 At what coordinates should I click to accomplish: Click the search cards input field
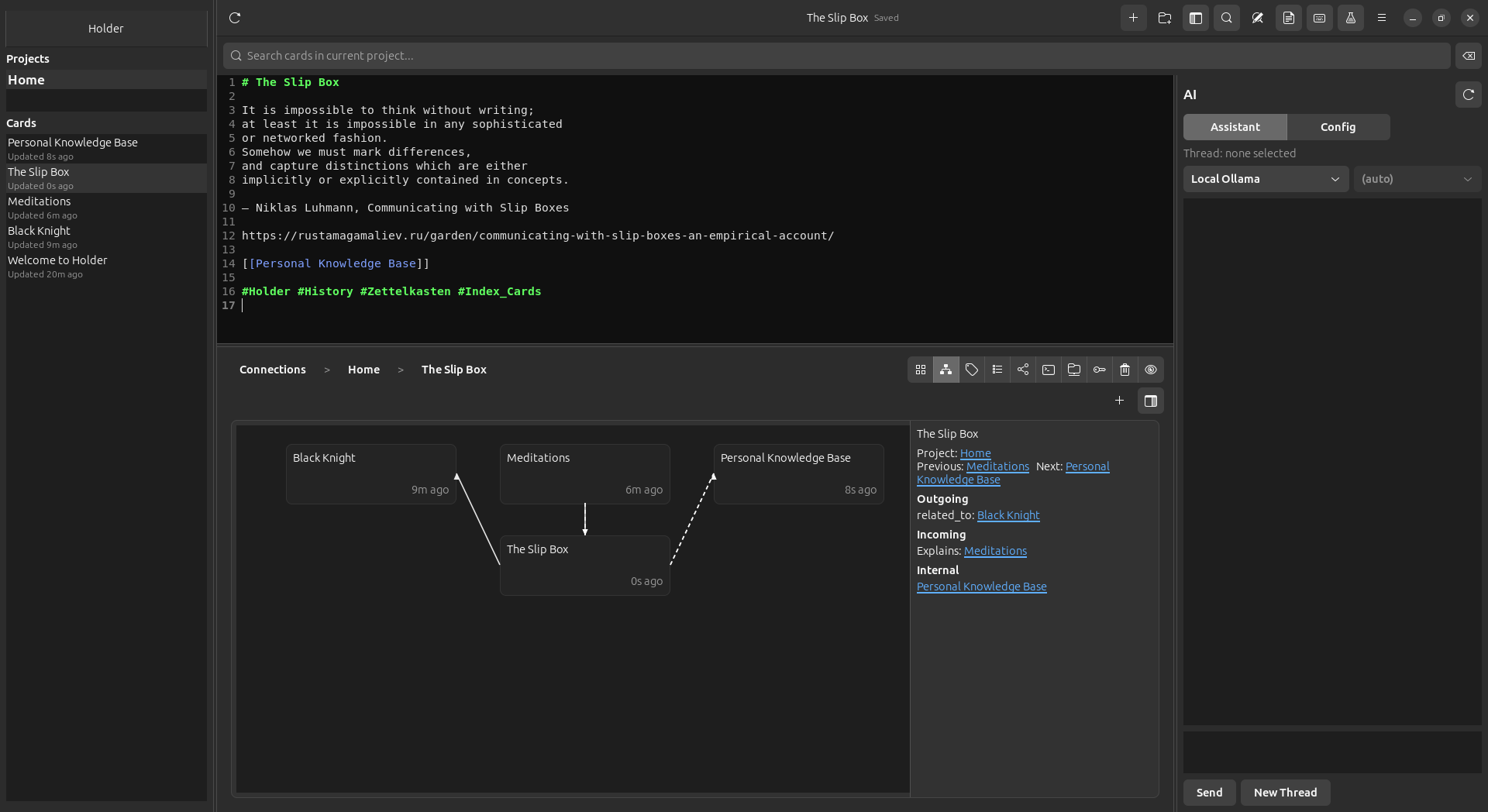(x=837, y=56)
